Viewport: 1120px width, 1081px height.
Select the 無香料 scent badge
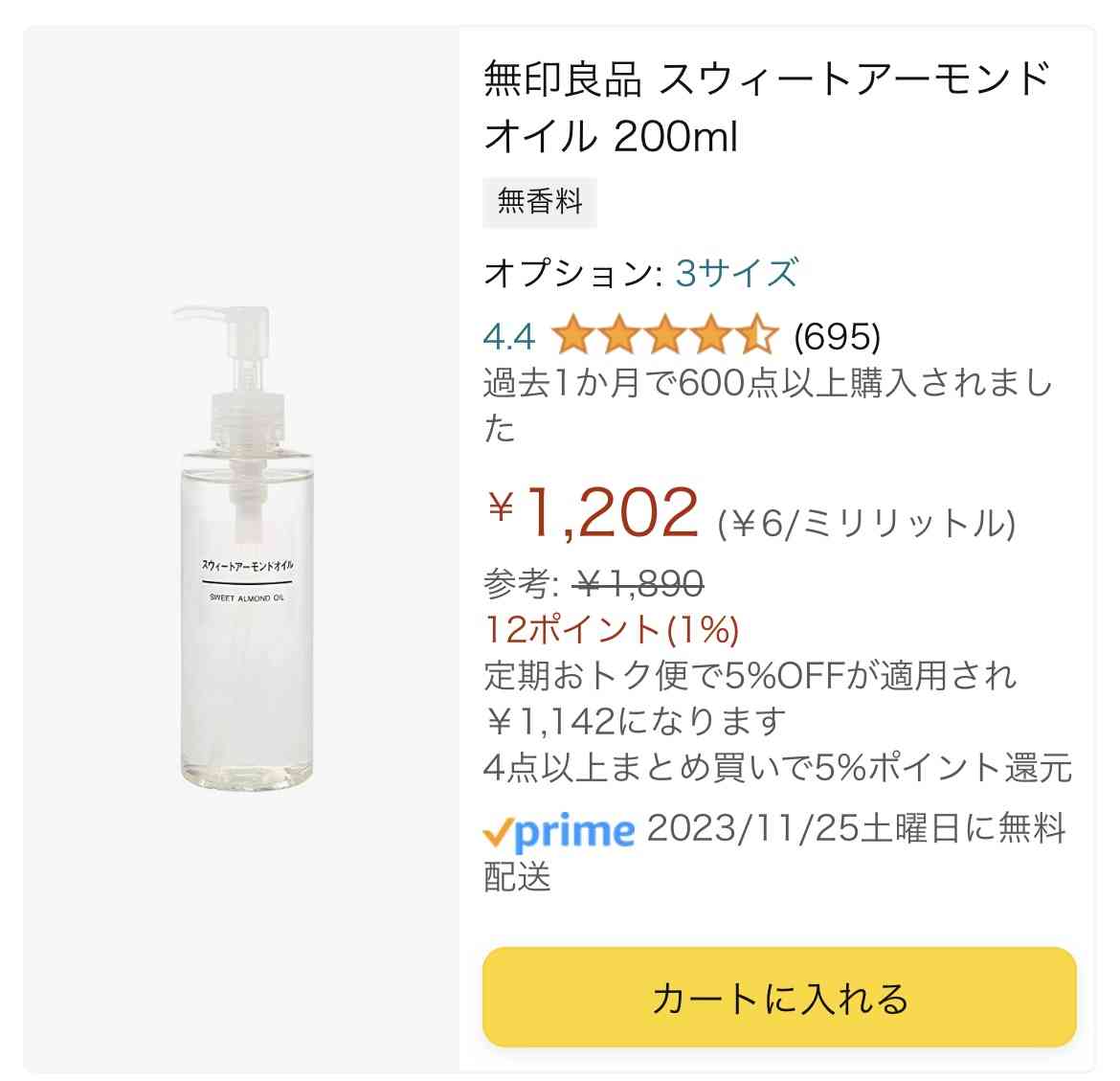(539, 202)
